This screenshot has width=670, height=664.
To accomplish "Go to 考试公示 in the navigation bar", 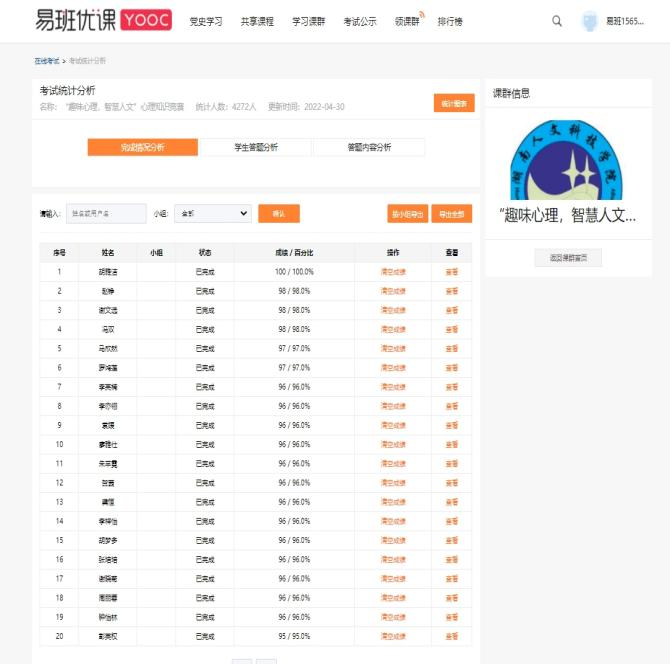I will [x=360, y=21].
